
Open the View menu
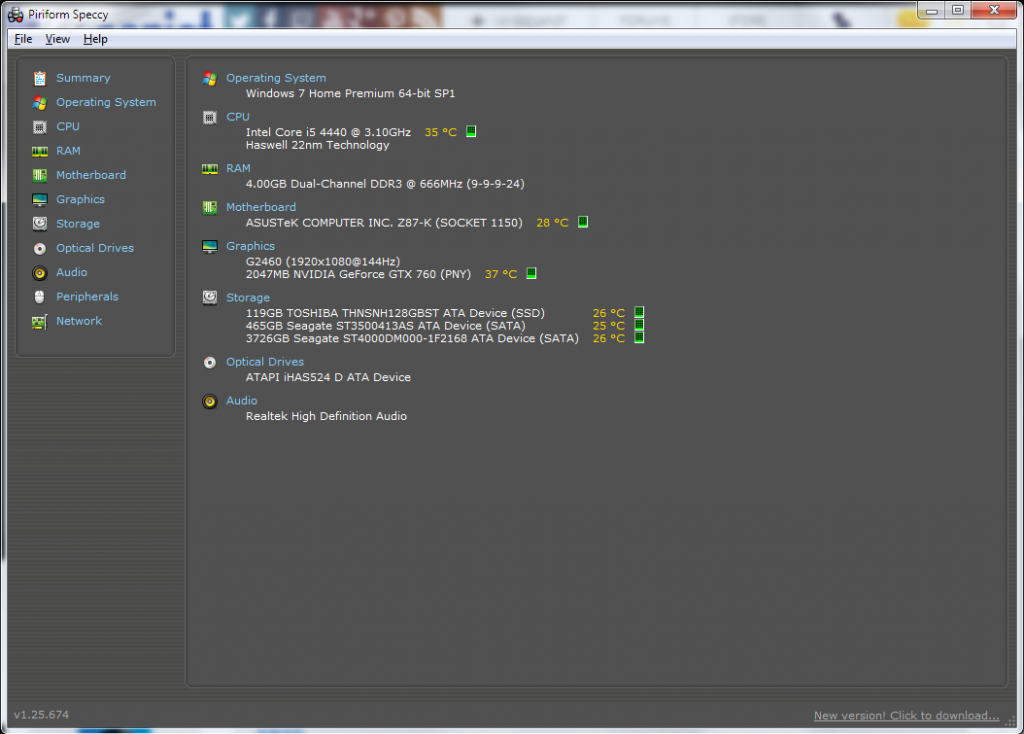[57, 39]
